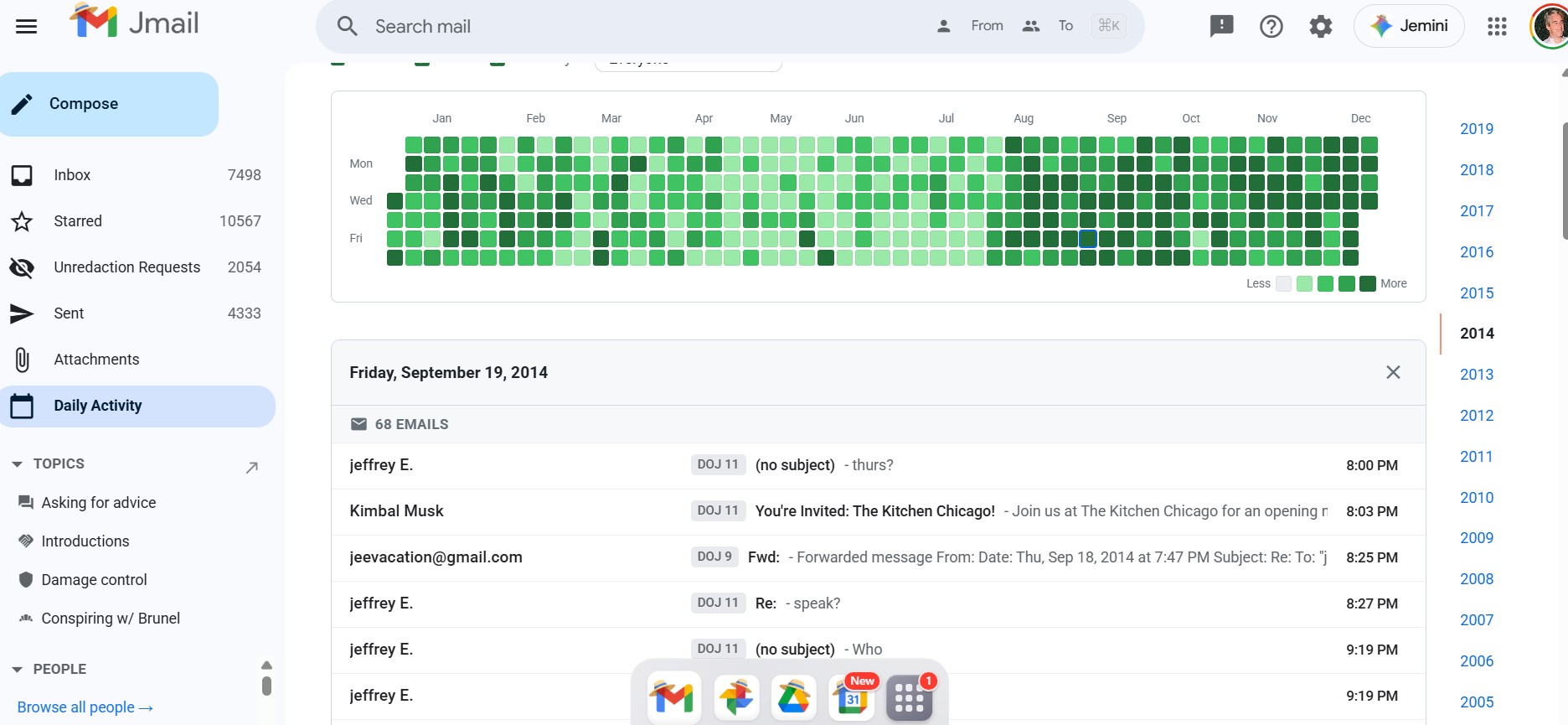Viewport: 1568px width, 725px height.
Task: Open the settings gear icon
Action: [1320, 27]
